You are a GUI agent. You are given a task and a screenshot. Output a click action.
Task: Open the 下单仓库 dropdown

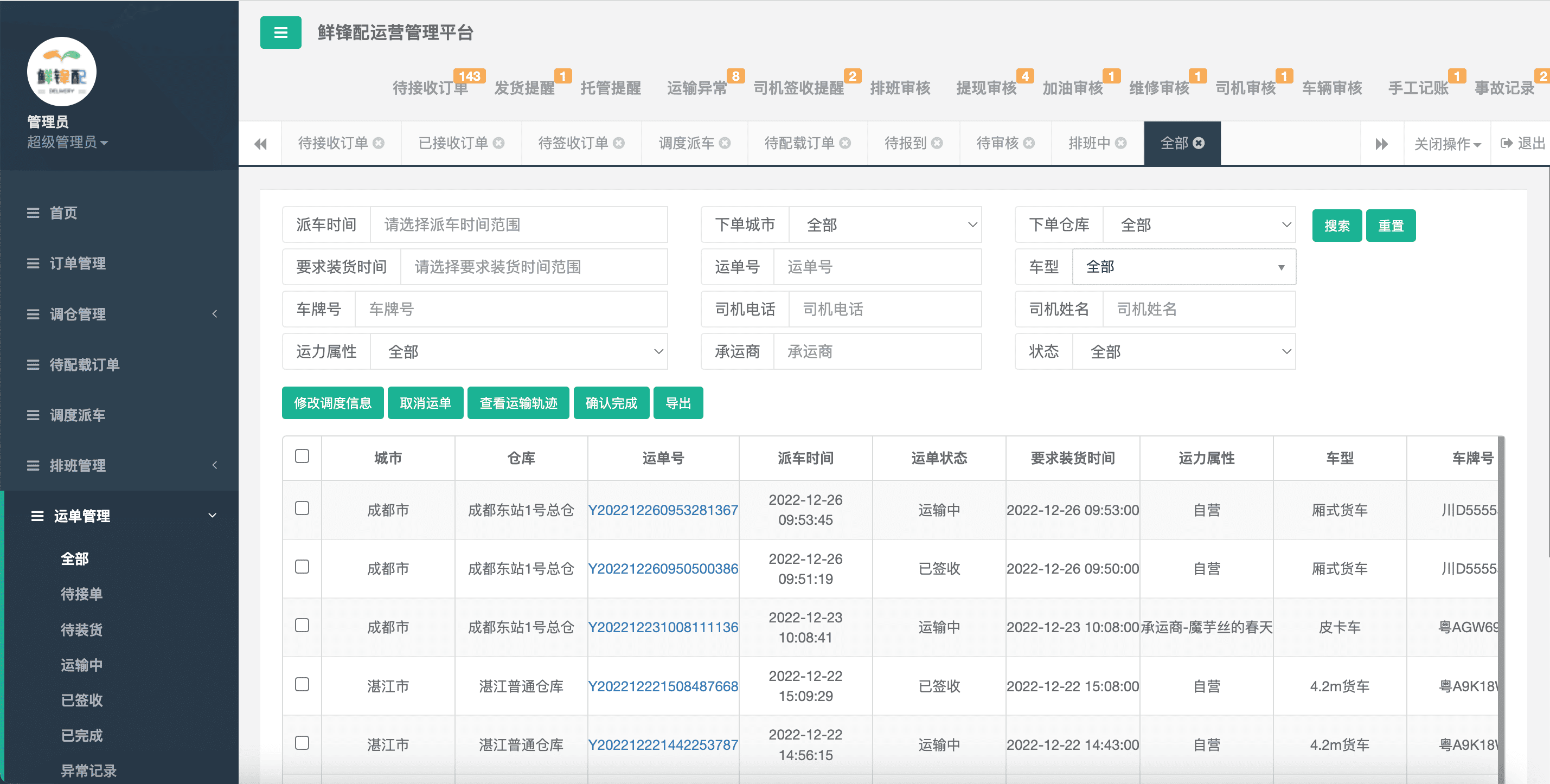[x=1199, y=224]
